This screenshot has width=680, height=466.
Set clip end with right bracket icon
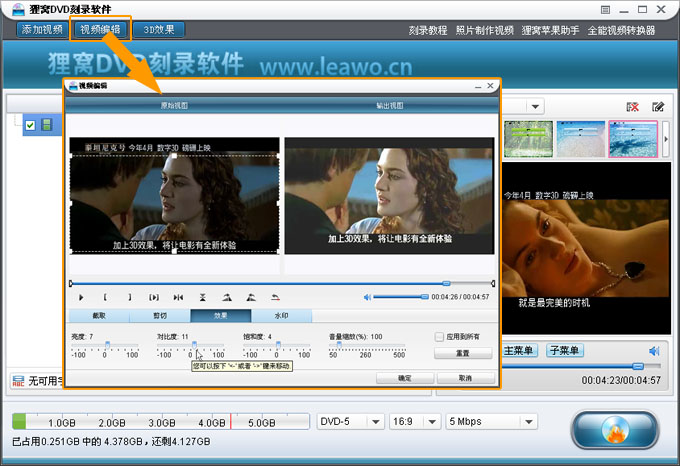click(x=129, y=297)
